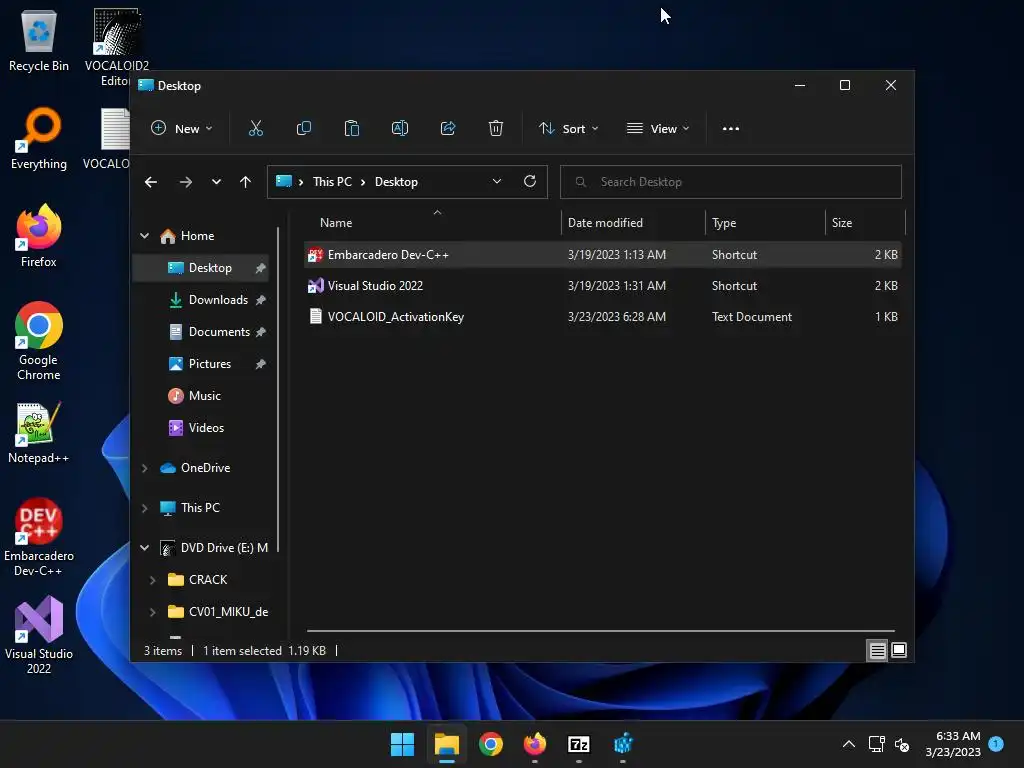This screenshot has height=768, width=1024.
Task: Select Embarcadero Dev-C++ desktop shortcut
Action: pos(39,537)
